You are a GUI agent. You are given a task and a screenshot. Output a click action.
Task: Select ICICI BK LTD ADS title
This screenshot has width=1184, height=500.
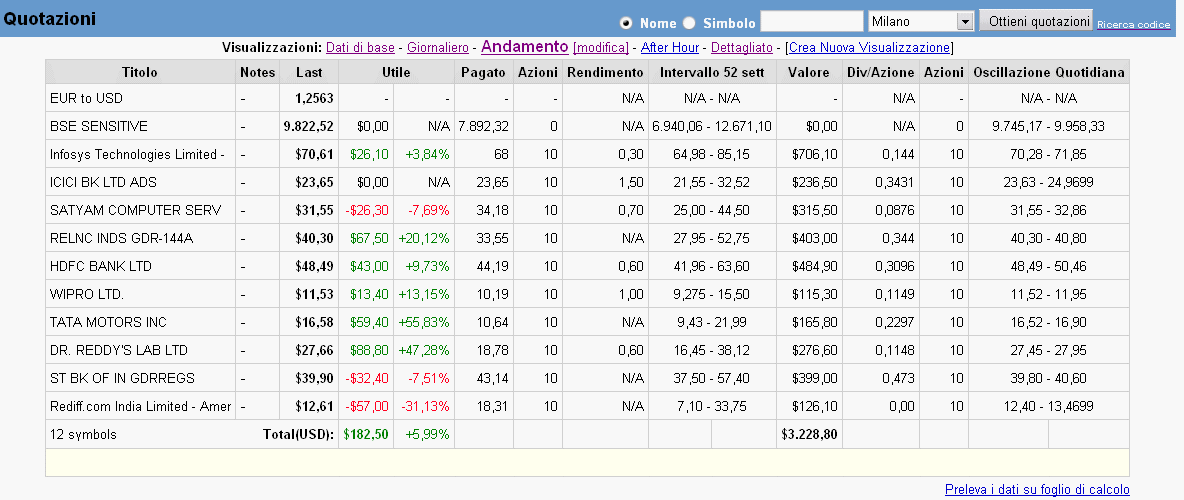click(x=103, y=182)
